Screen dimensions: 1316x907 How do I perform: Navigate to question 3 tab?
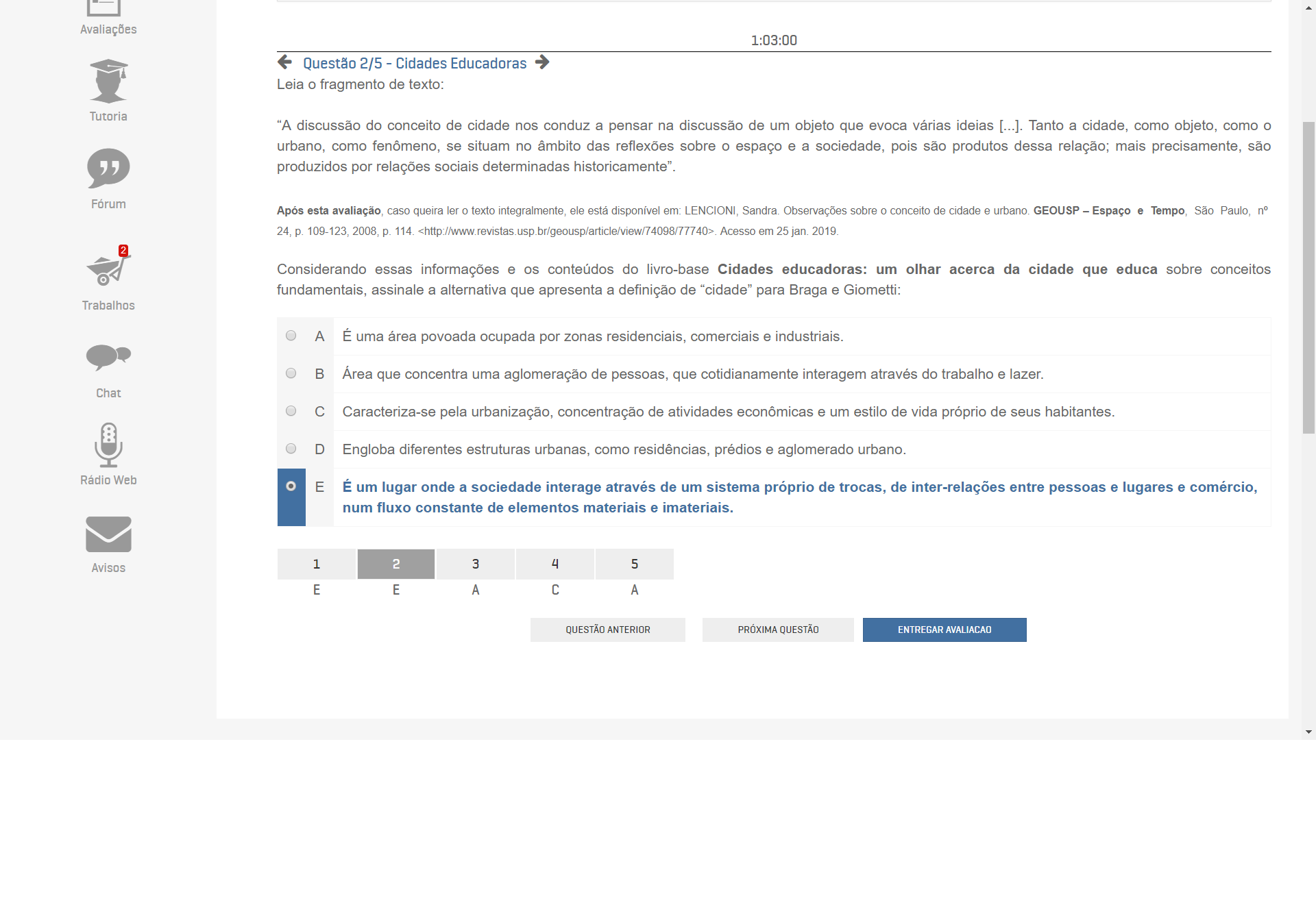pos(475,563)
